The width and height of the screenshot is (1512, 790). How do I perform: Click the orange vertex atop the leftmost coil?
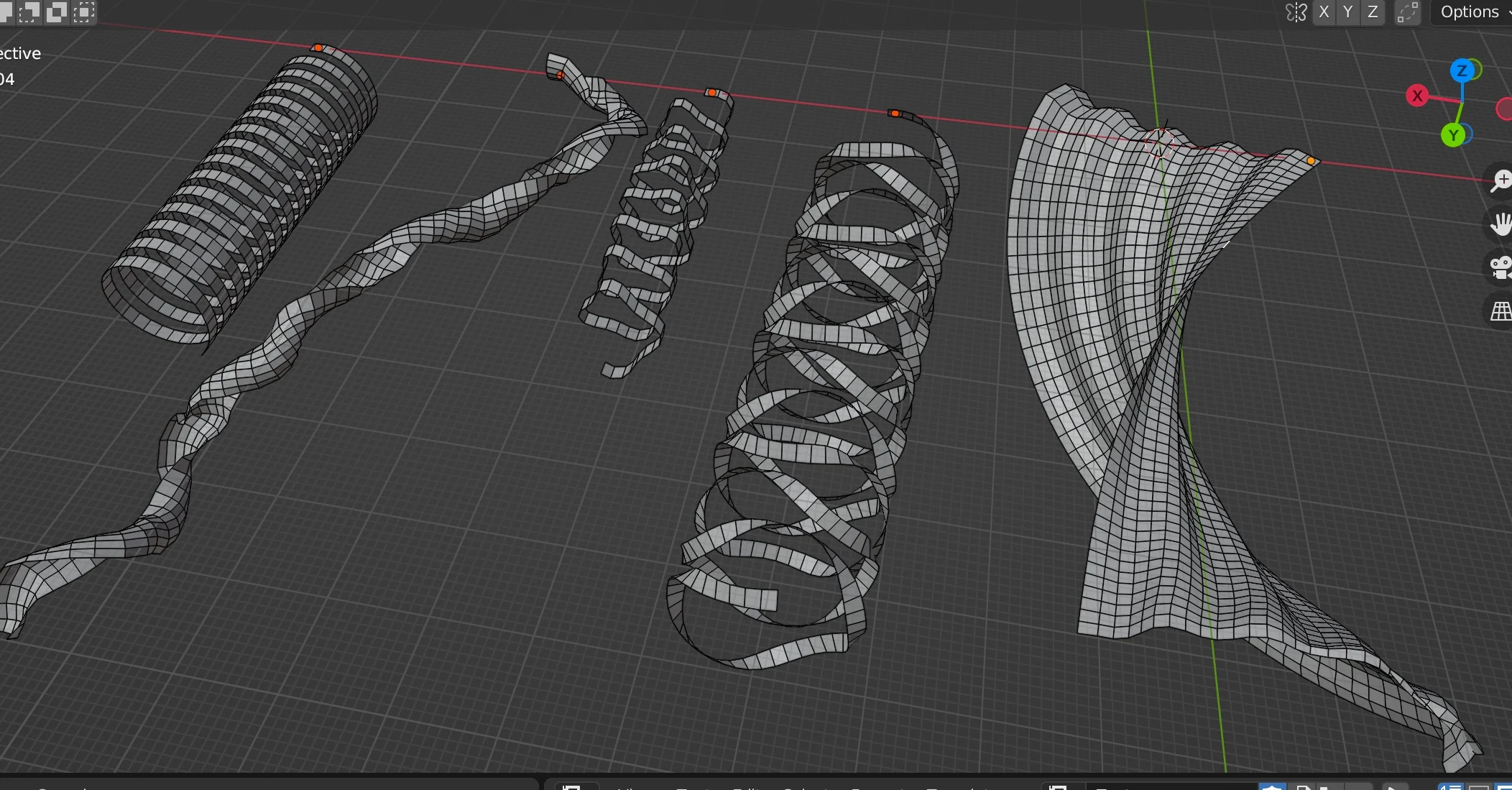point(318,47)
